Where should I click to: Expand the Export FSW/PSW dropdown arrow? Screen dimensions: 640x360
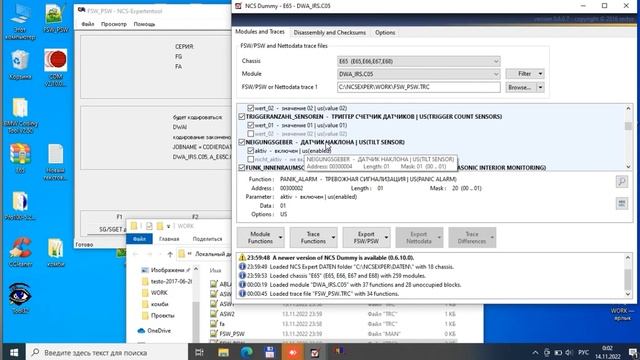[x=387, y=238]
